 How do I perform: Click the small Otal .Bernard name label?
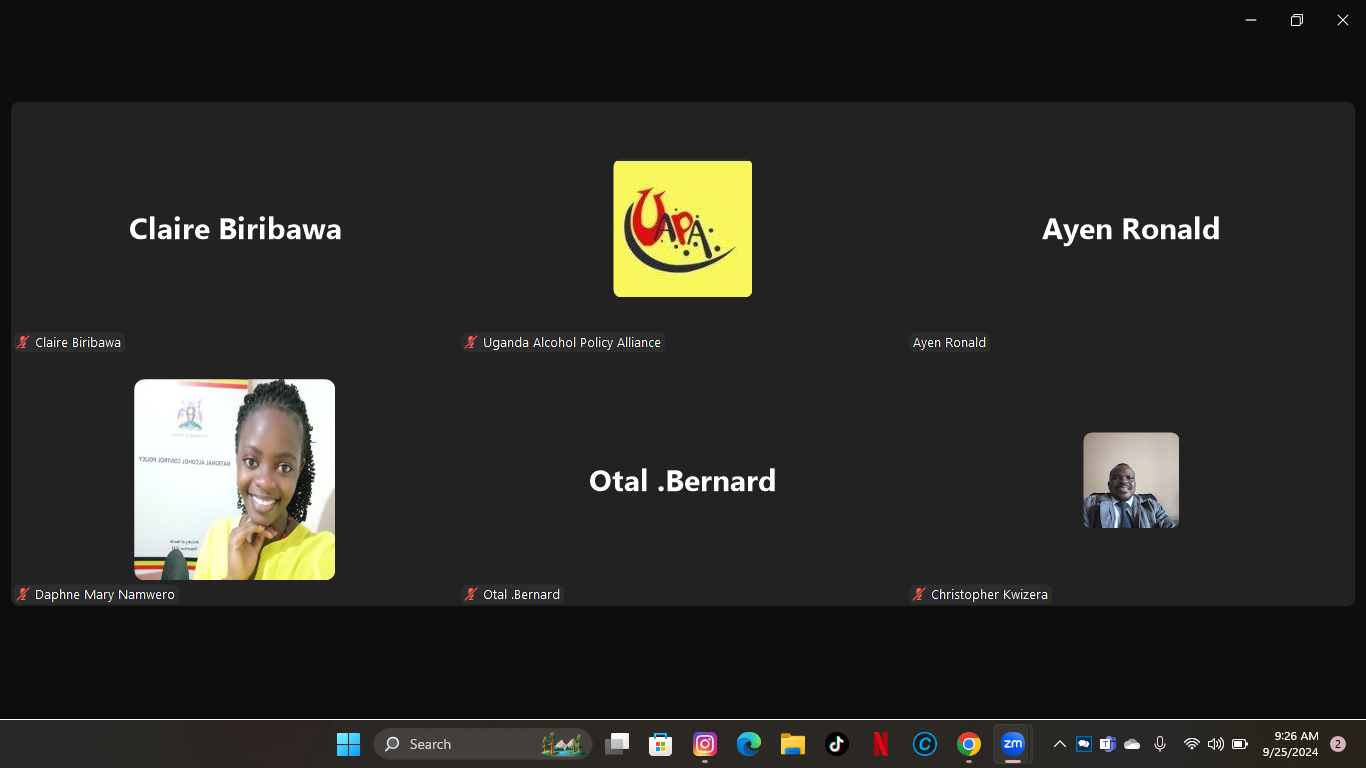click(521, 594)
